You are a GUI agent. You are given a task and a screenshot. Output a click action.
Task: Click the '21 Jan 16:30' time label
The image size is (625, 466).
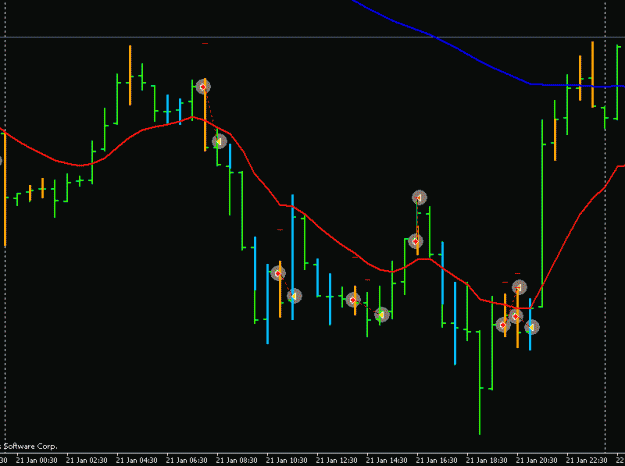point(437,460)
